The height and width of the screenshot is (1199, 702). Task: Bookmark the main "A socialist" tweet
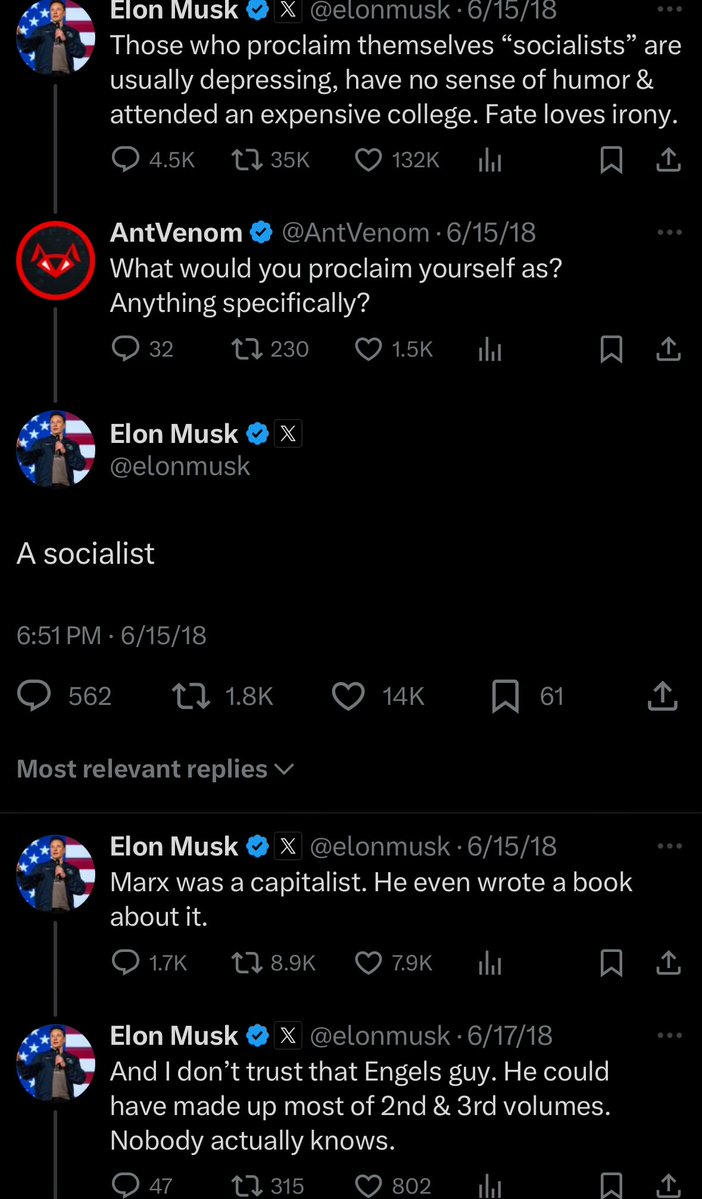pyautogui.click(x=506, y=696)
